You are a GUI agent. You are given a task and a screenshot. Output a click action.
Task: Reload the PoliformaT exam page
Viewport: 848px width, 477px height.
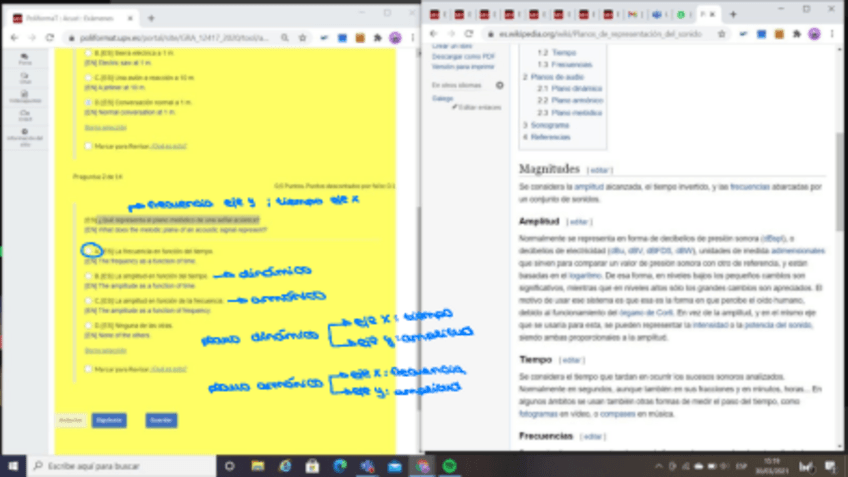(50, 38)
